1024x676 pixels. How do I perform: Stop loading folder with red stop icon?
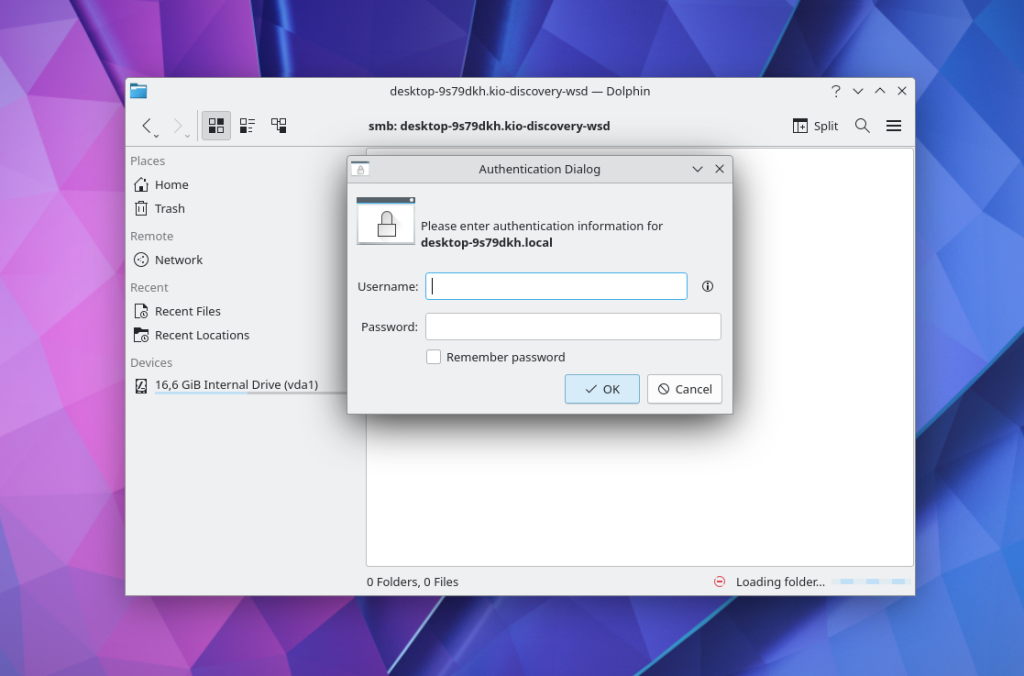[x=719, y=581]
